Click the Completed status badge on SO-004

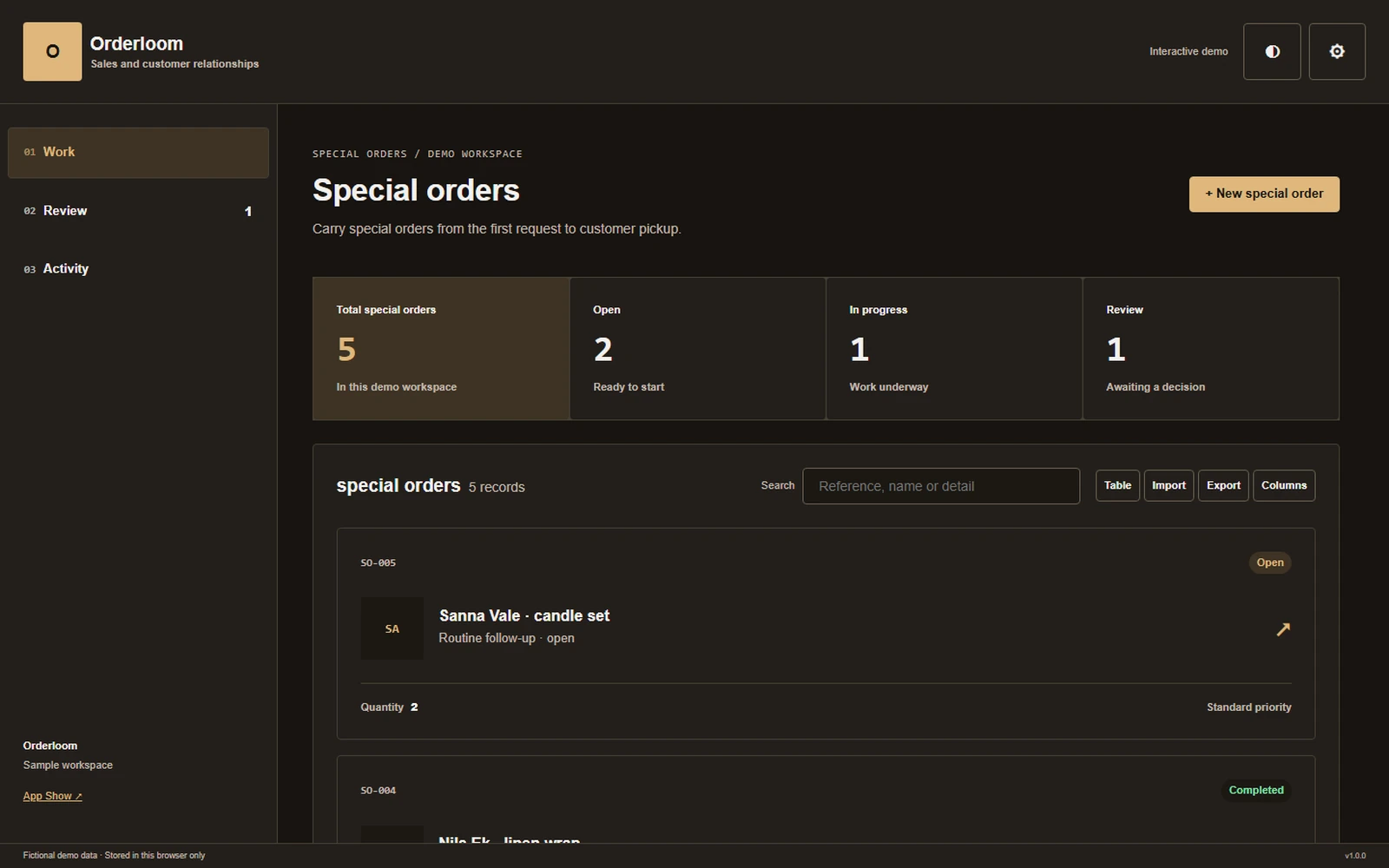pyautogui.click(x=1256, y=790)
